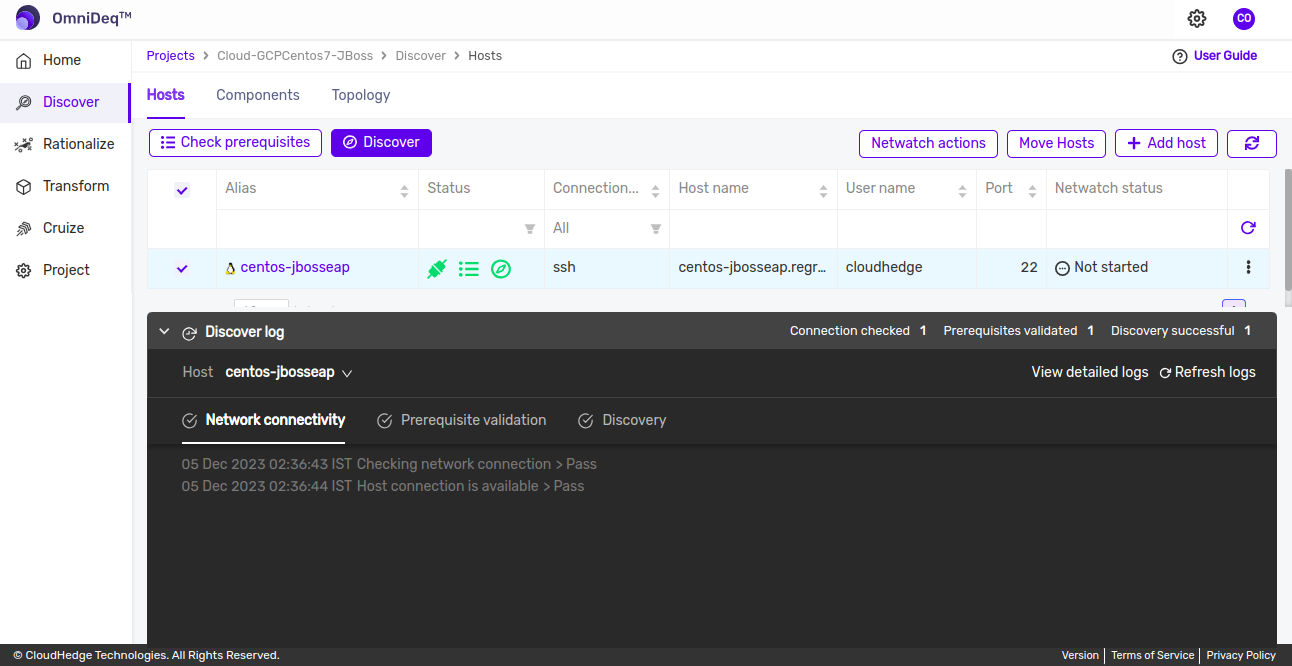The width and height of the screenshot is (1292, 666).
Task: Click View detailed logs
Action: 1090,372
